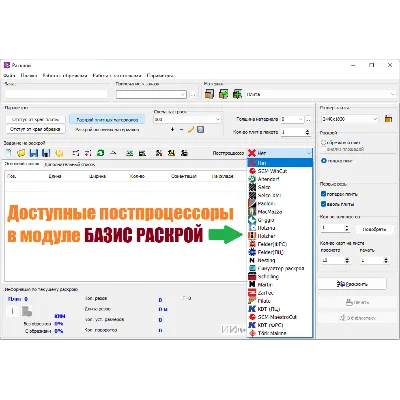Select the Filato entry in postprocessor list
This screenshot has width=400, height=400.
pyautogui.click(x=280, y=301)
